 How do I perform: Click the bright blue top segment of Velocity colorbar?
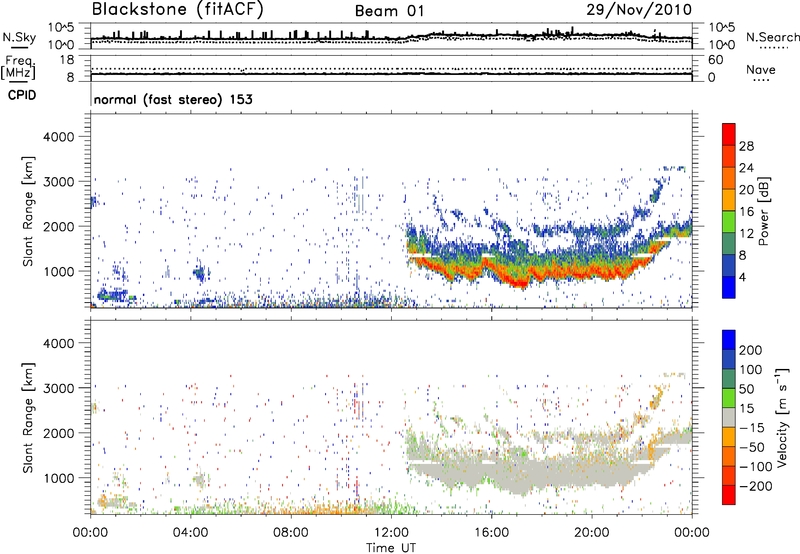pos(729,339)
